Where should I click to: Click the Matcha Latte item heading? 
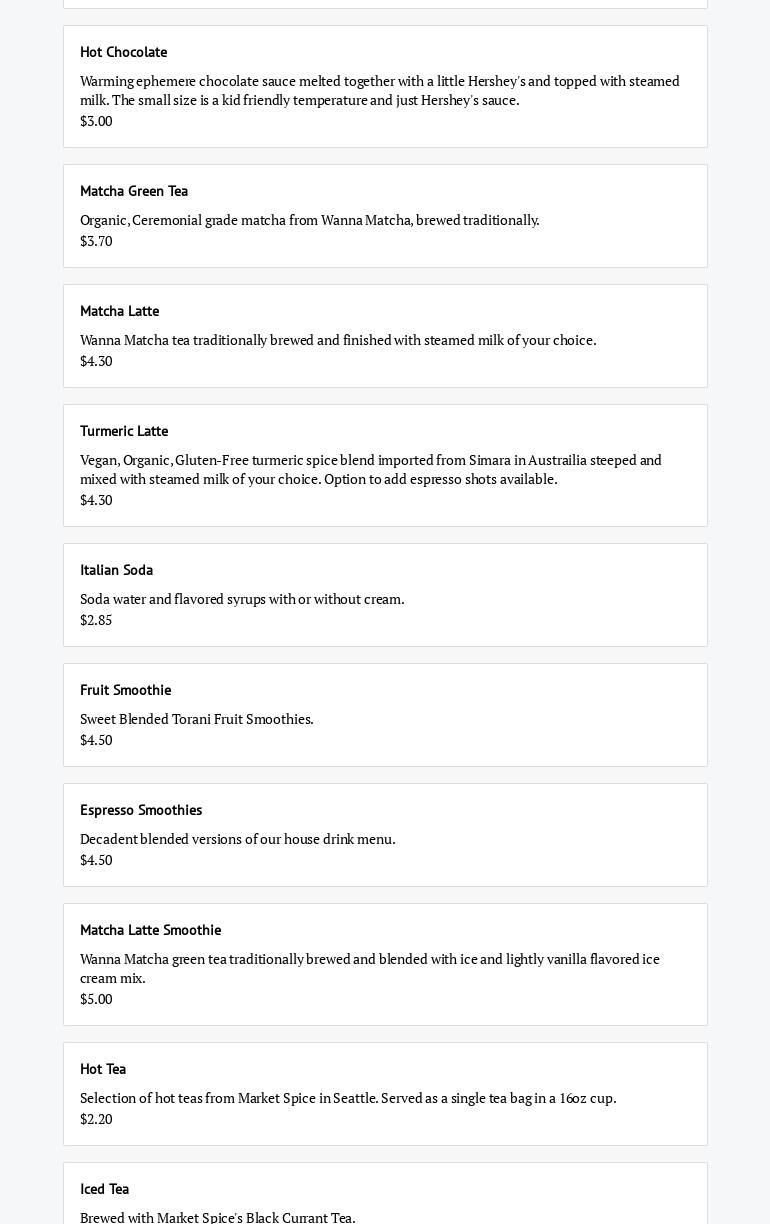point(120,311)
